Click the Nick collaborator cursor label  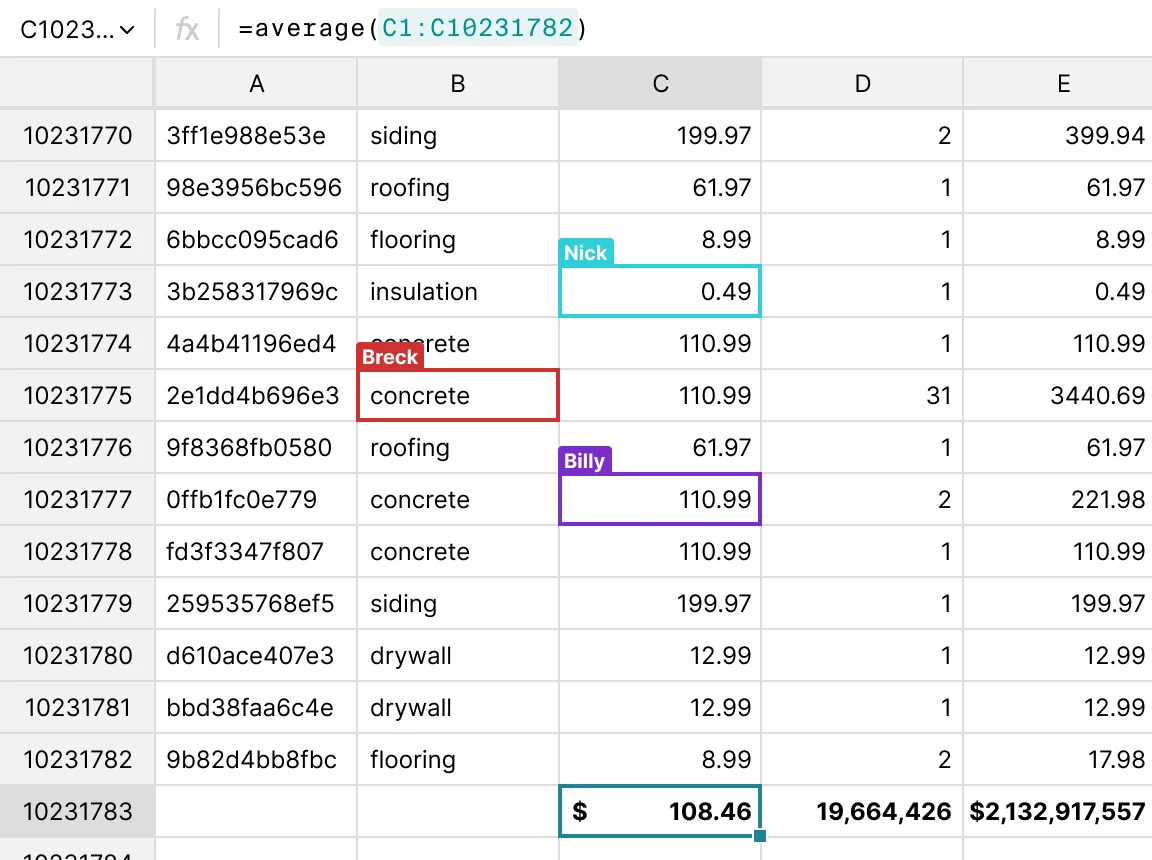point(585,253)
